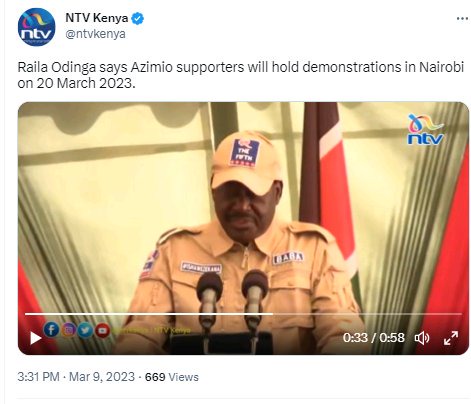Screen dimensions: 471x404
Task: Seek on the video progress bar
Action: click(243, 314)
